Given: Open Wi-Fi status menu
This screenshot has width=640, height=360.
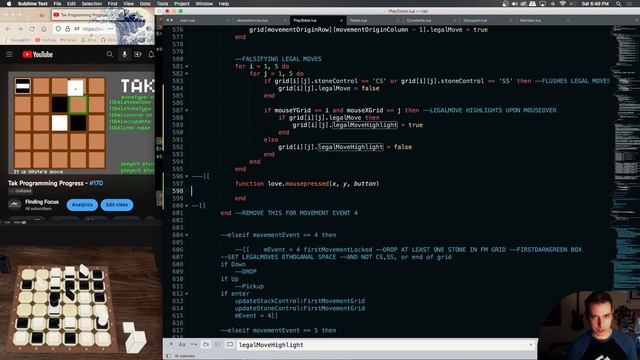Looking at the screenshot, I should pos(562,4).
